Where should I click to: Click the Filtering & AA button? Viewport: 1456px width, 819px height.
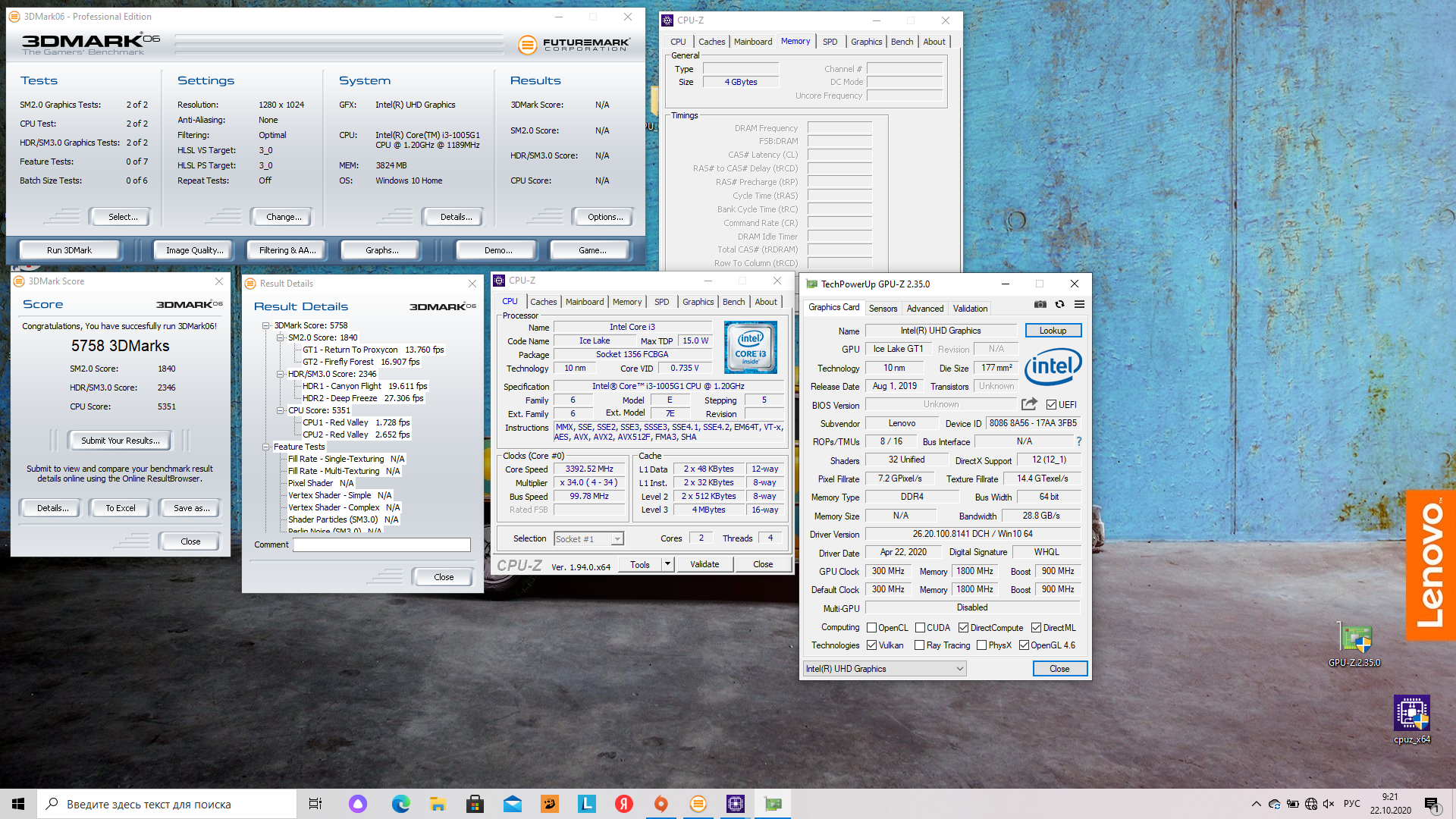coord(287,249)
